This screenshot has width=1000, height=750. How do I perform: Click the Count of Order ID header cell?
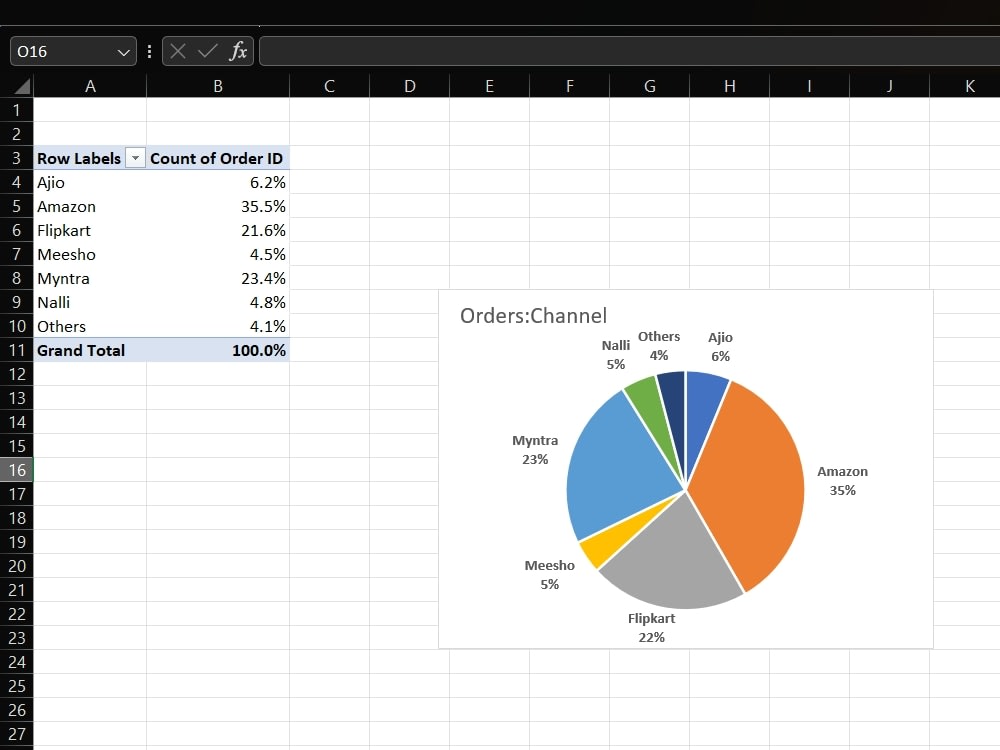217,157
